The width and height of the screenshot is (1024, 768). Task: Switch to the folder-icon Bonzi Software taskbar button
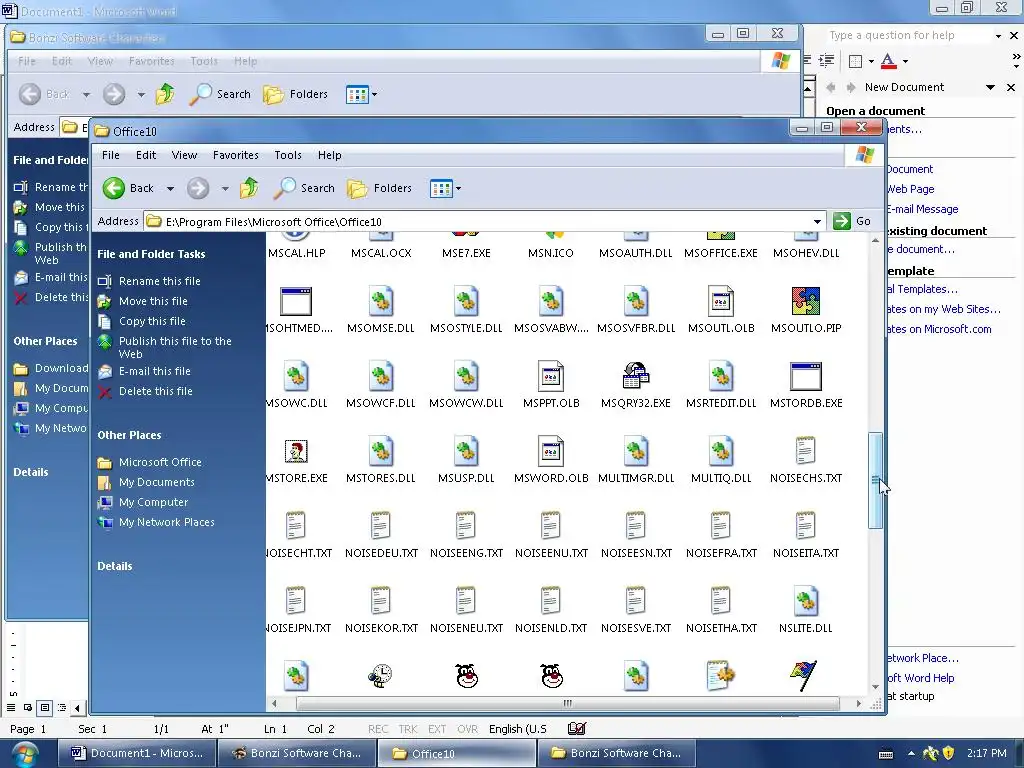pos(616,753)
